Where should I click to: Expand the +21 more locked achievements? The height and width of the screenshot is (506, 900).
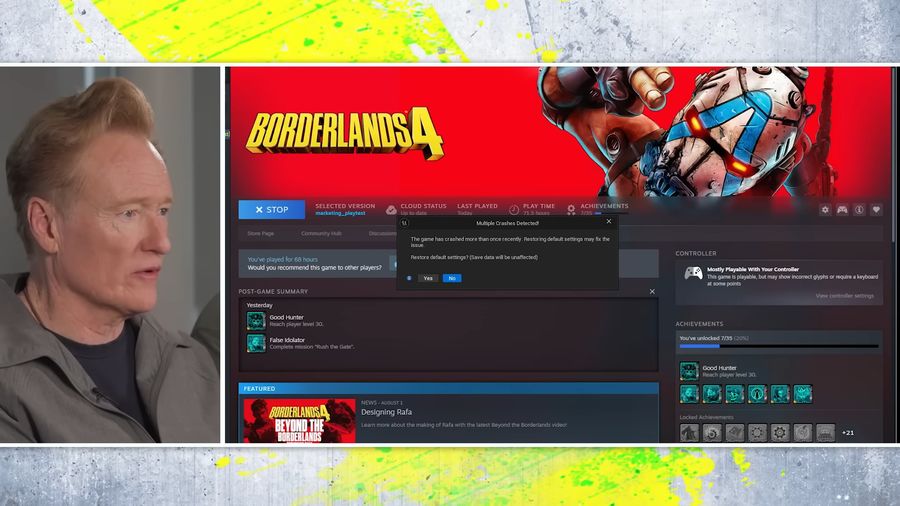coord(848,433)
